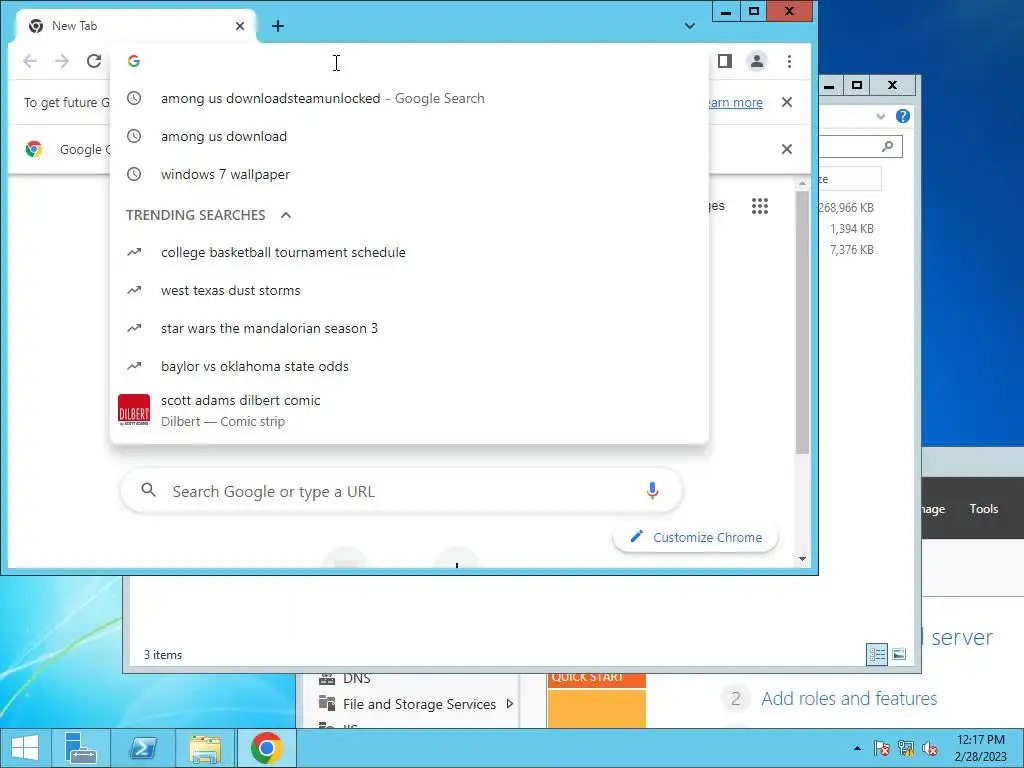Select 'west texas dust storms' trend

tap(409, 291)
